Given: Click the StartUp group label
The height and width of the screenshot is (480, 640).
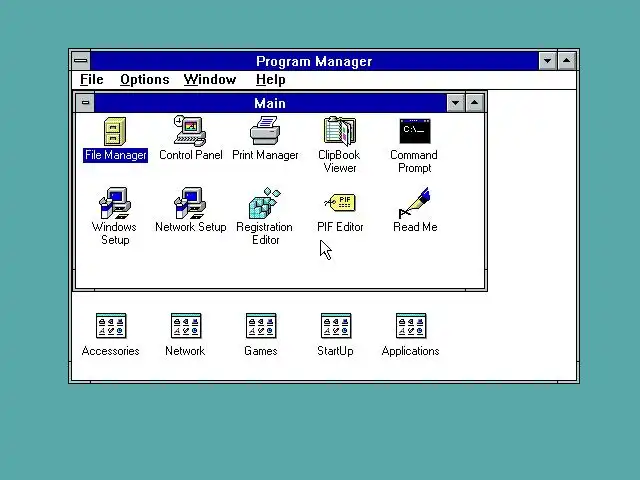Looking at the screenshot, I should click(336, 351).
